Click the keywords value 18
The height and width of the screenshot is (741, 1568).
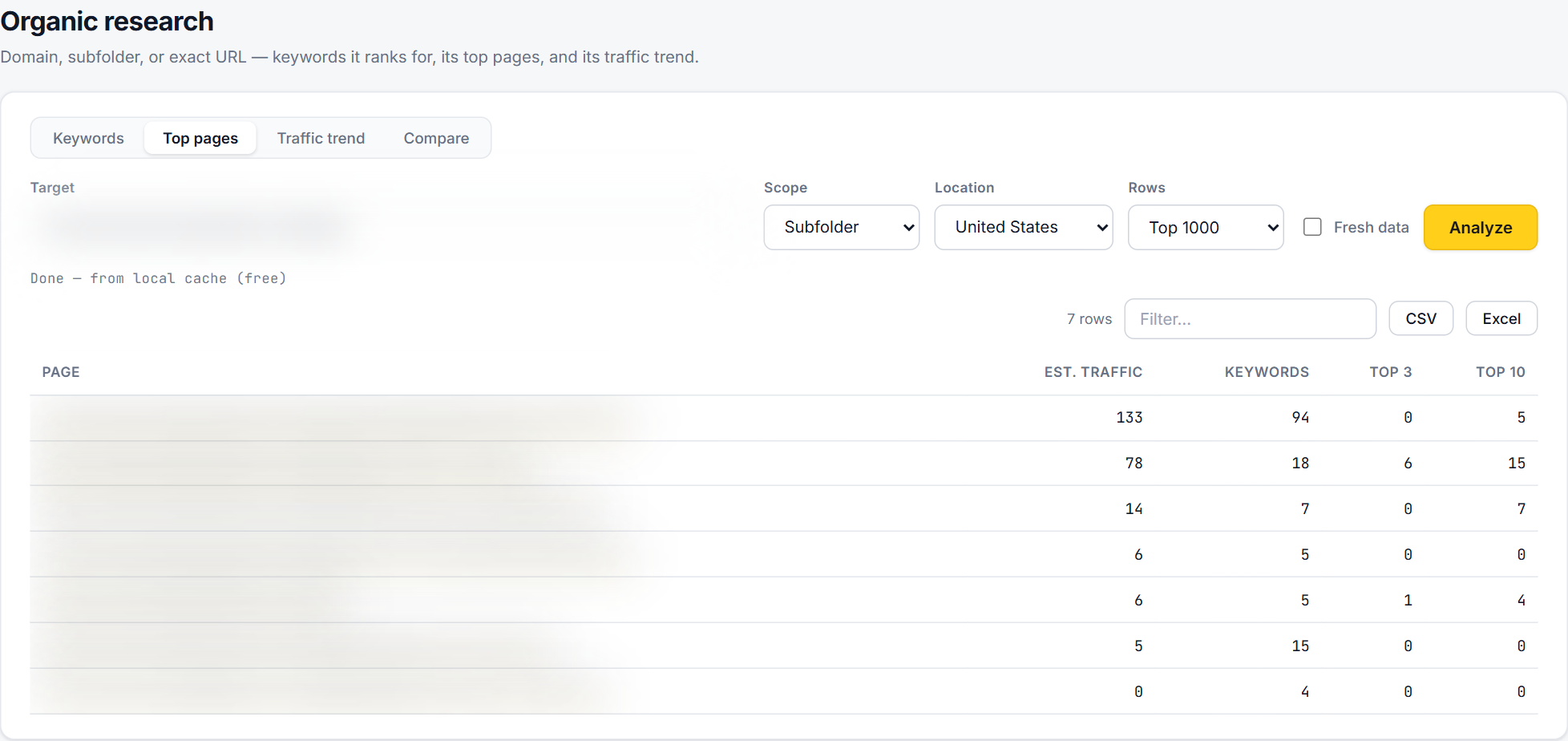click(1300, 463)
